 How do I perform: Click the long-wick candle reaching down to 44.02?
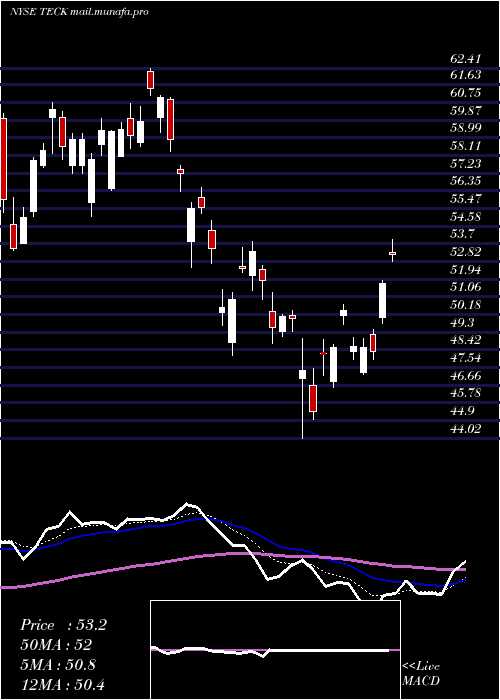(x=302, y=374)
